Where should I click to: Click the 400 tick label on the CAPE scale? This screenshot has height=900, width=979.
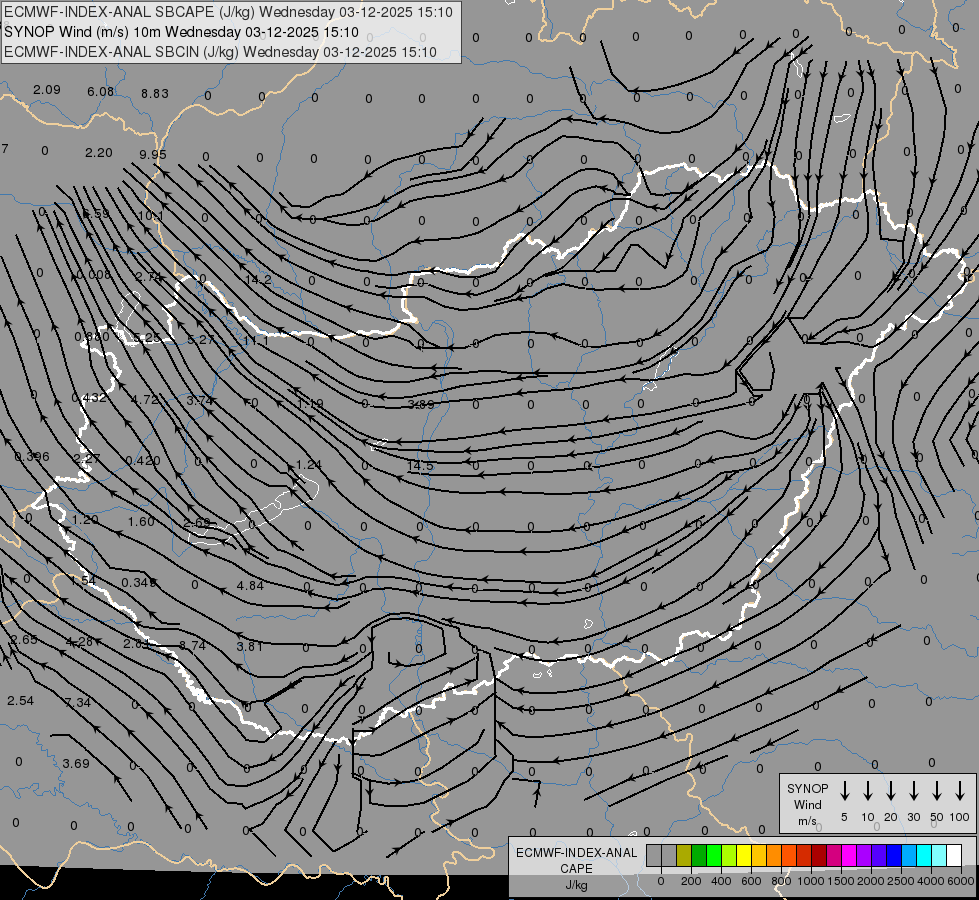(721, 881)
